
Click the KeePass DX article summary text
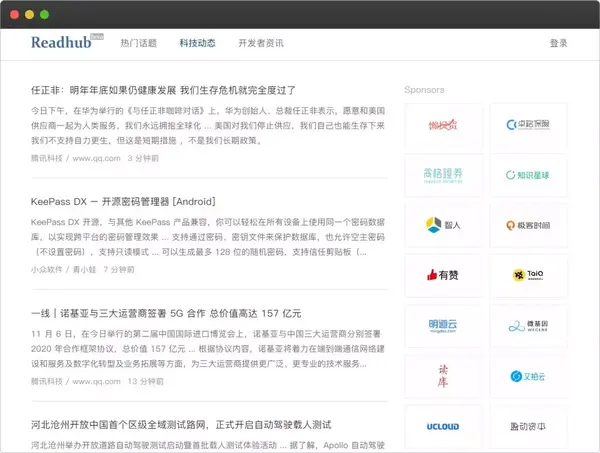coord(208,237)
